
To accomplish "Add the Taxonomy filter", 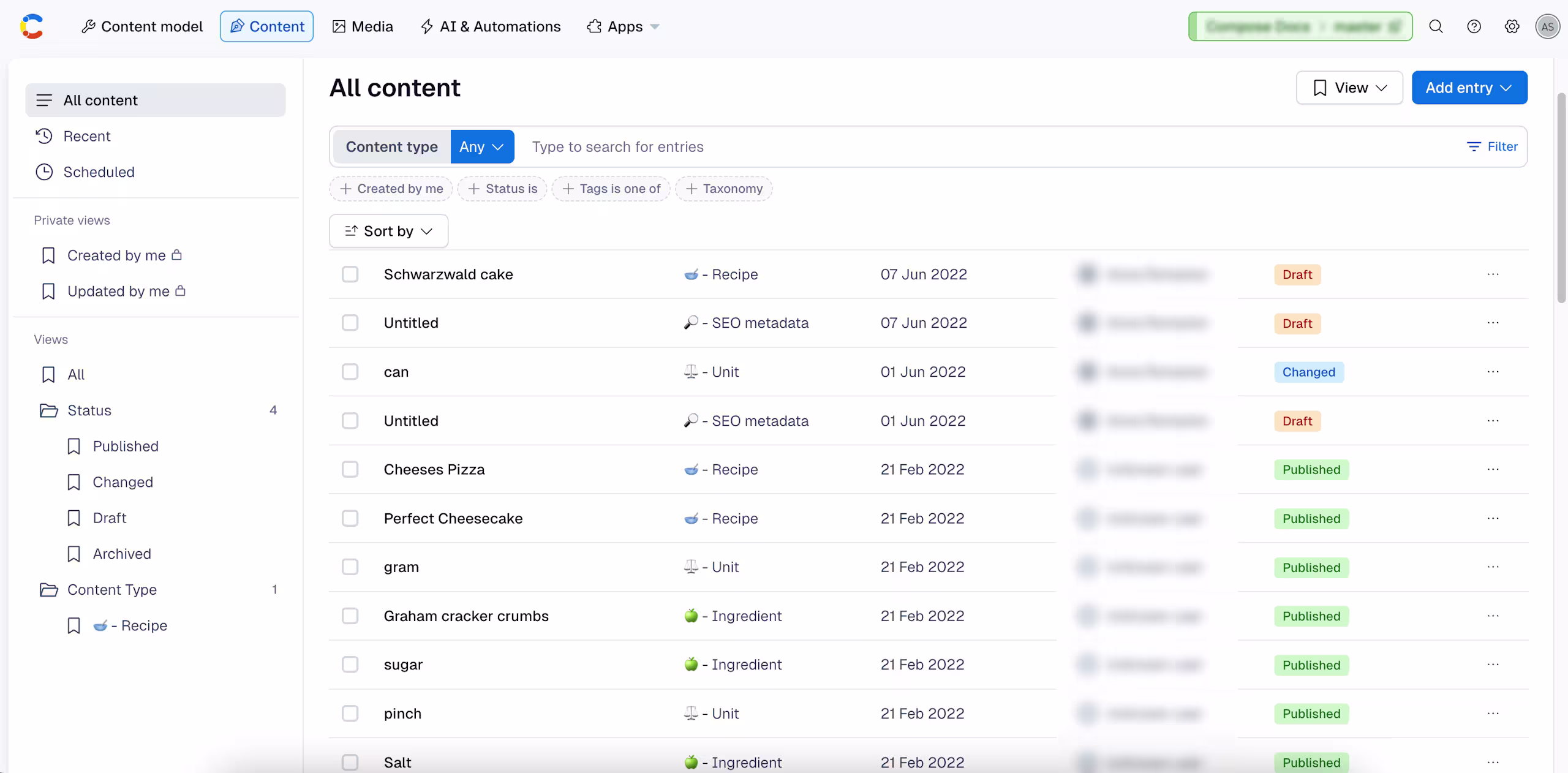I will click(724, 189).
